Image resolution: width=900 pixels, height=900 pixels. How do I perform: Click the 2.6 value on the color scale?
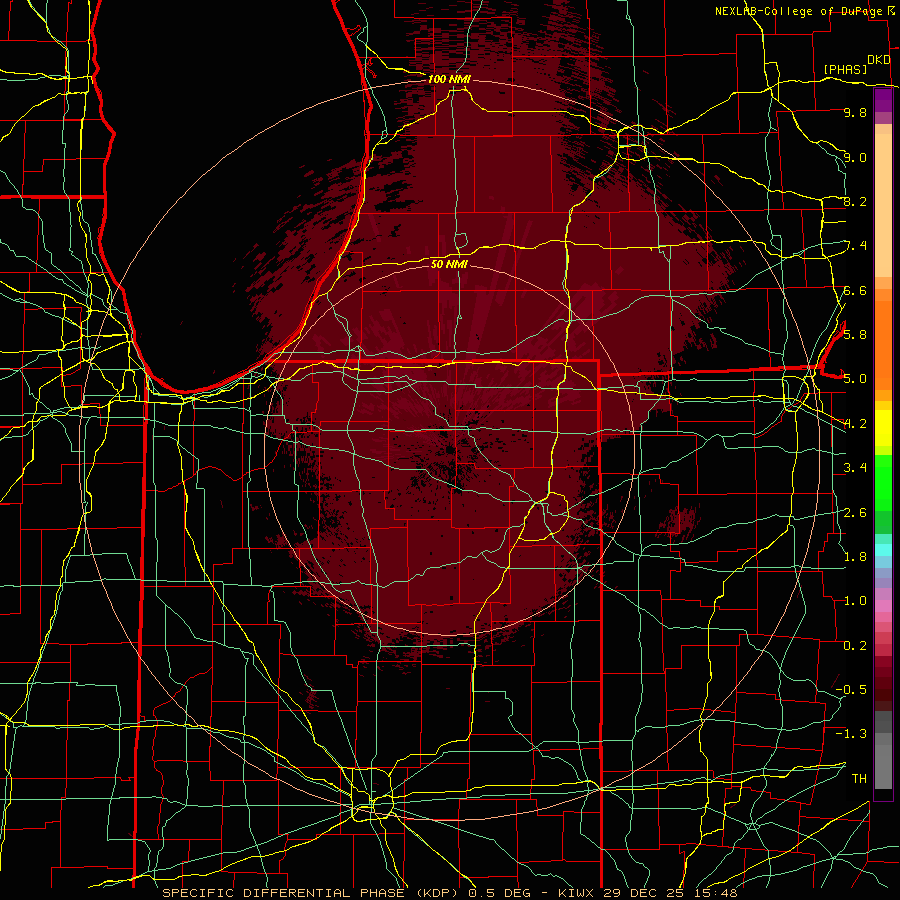pyautogui.click(x=855, y=512)
